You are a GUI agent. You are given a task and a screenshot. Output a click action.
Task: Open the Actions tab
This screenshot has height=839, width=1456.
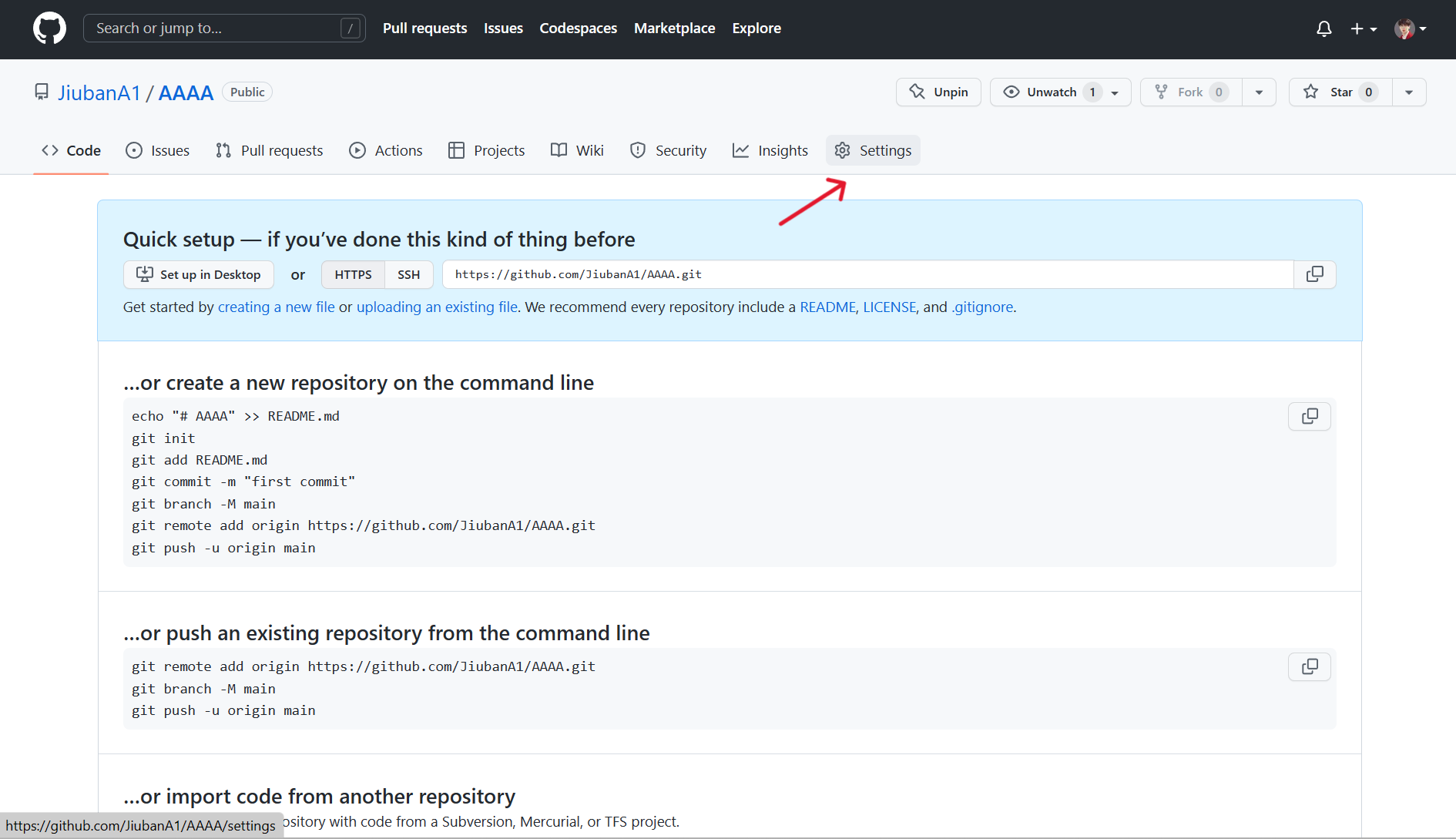385,151
